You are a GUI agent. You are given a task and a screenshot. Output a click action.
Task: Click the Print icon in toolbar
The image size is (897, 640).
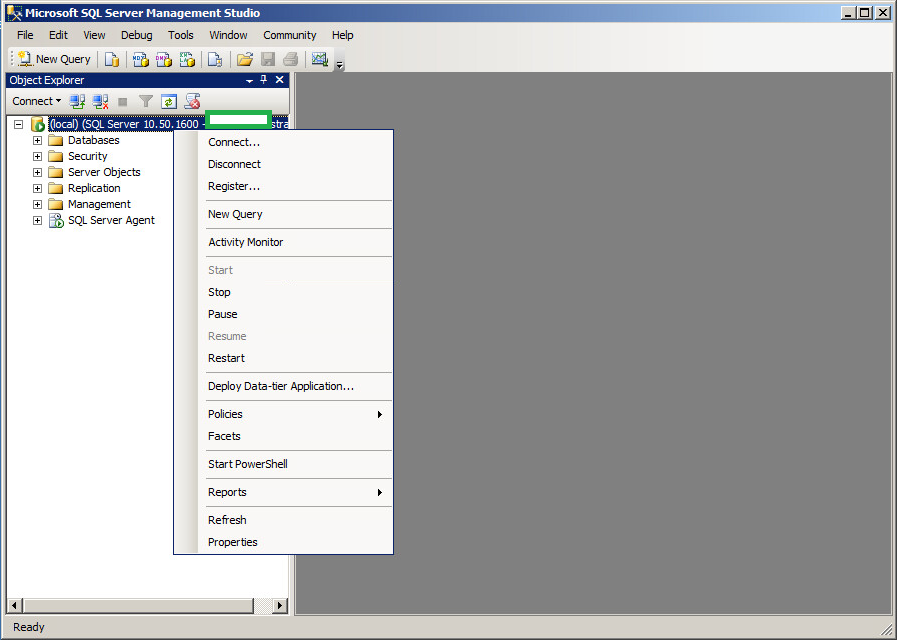pyautogui.click(x=291, y=59)
